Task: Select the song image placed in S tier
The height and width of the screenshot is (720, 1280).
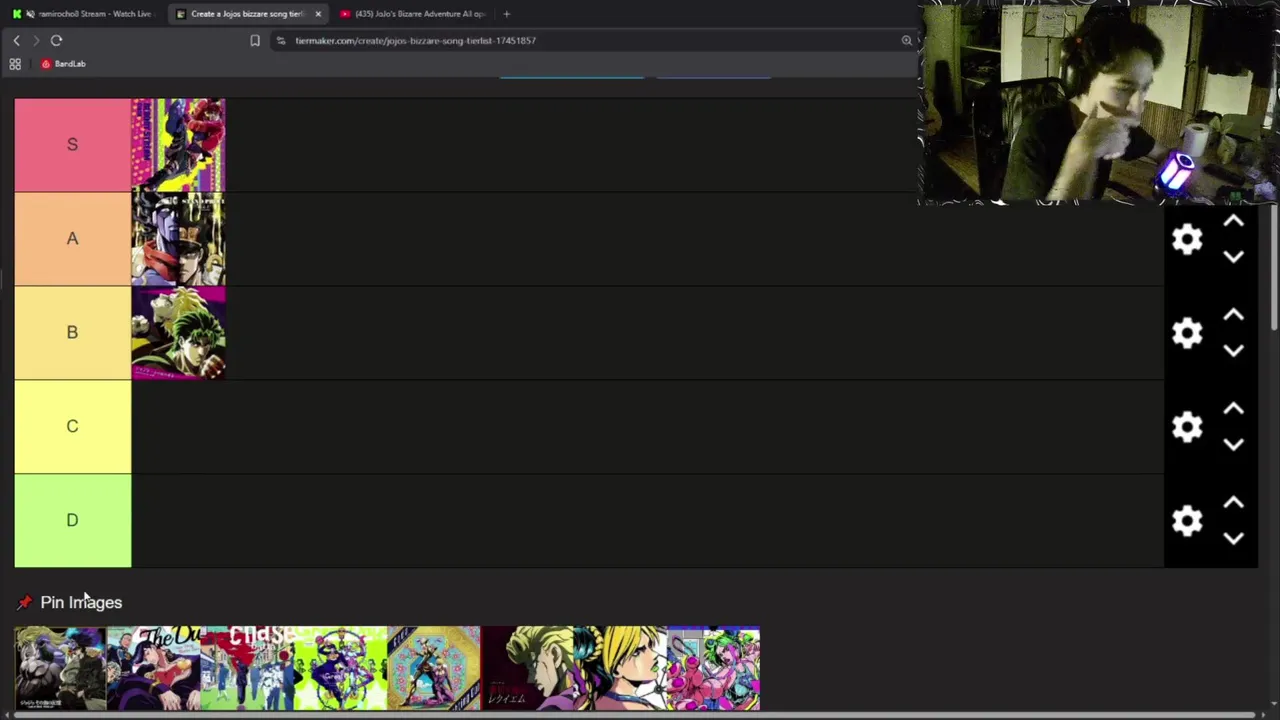Action: click(x=178, y=145)
